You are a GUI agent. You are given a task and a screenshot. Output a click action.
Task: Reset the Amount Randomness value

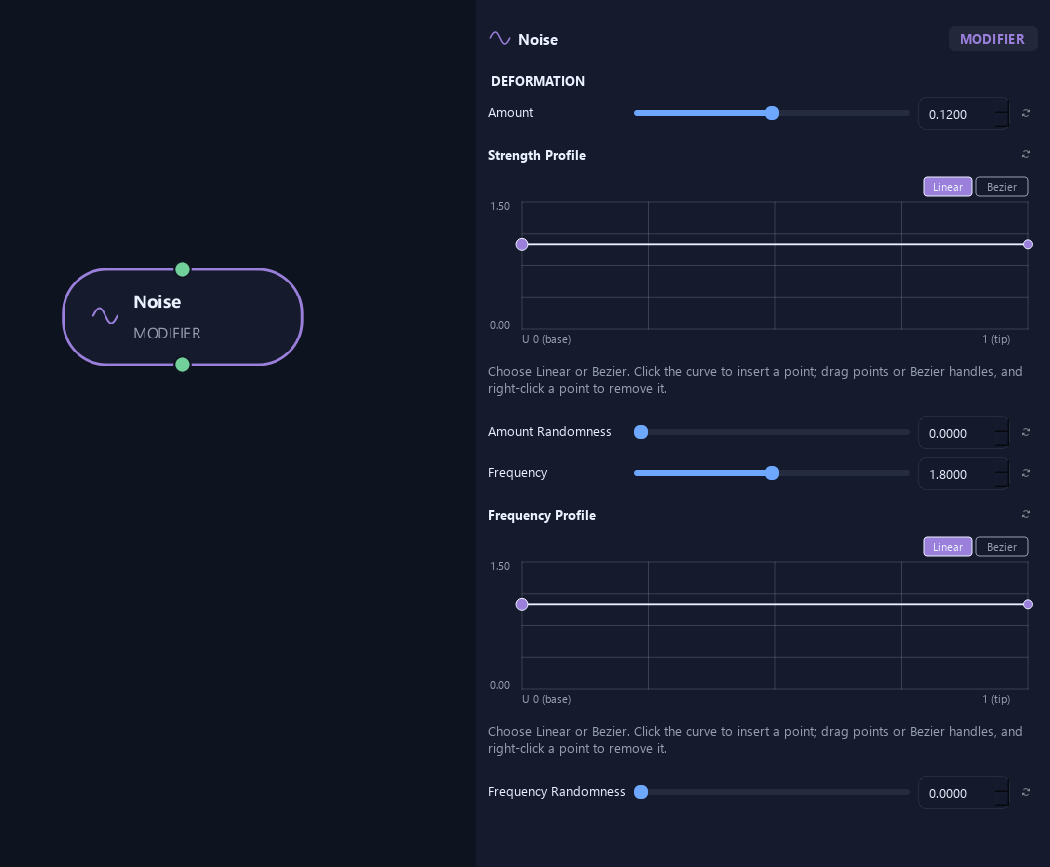click(1025, 432)
